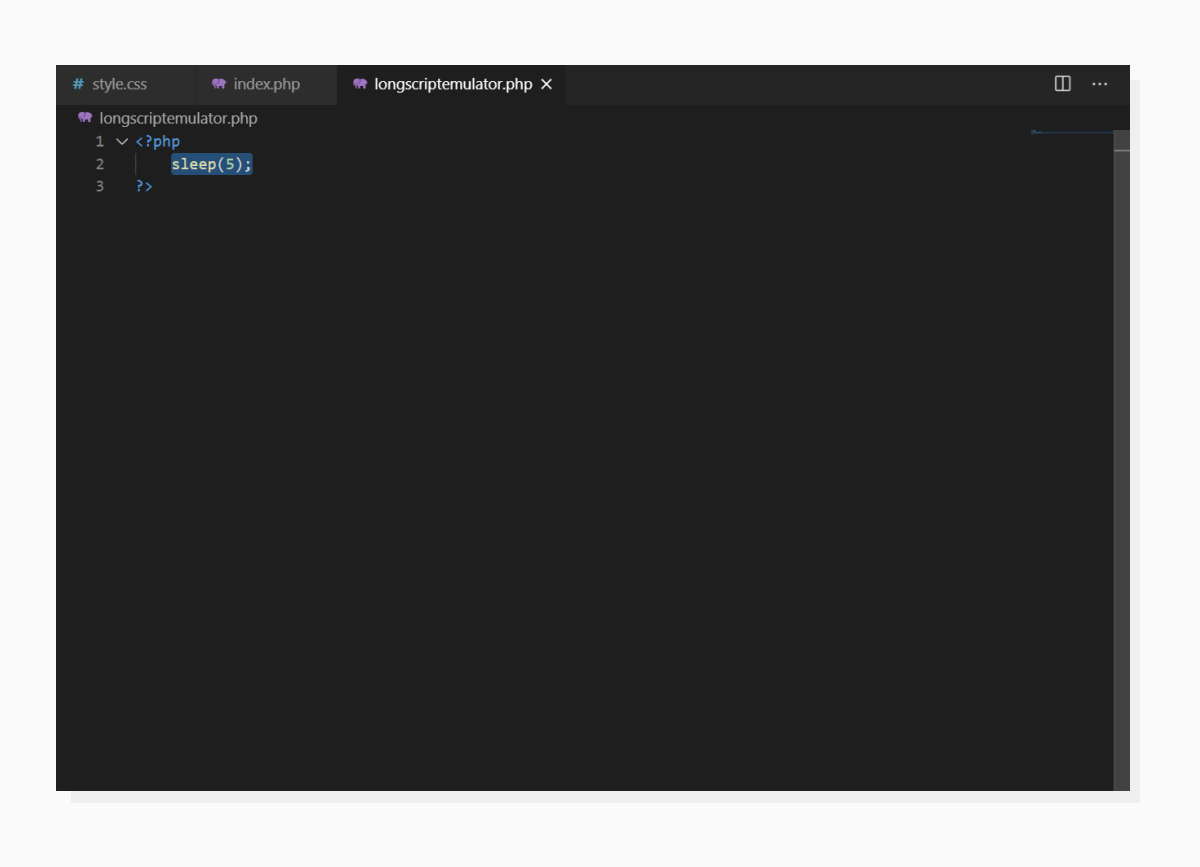Click the close X on longscriptemulator.php tab
Image resolution: width=1200 pixels, height=867 pixels.
coord(546,84)
